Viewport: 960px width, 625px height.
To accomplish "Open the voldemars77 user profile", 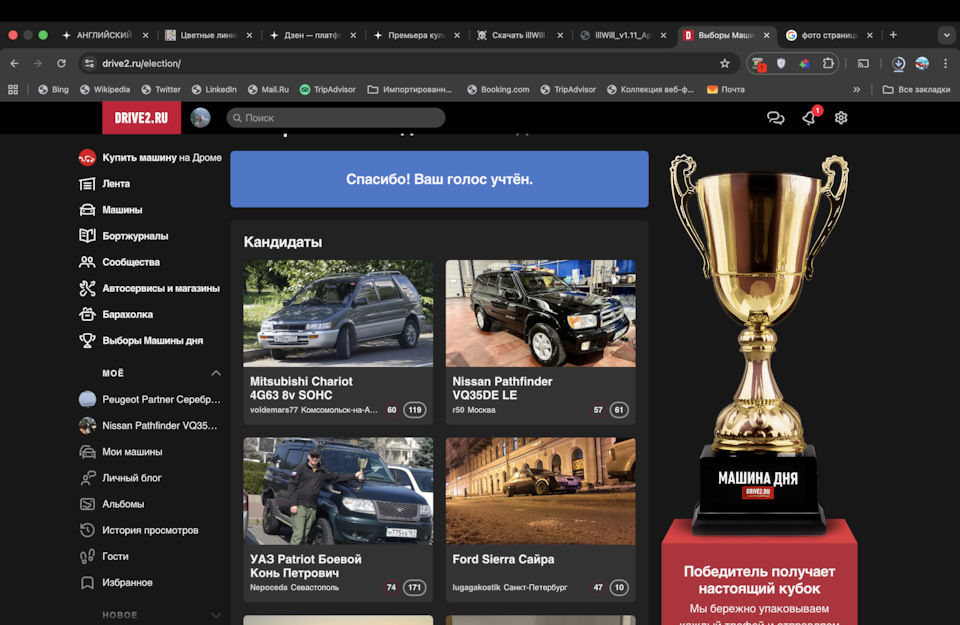I will pos(274,410).
